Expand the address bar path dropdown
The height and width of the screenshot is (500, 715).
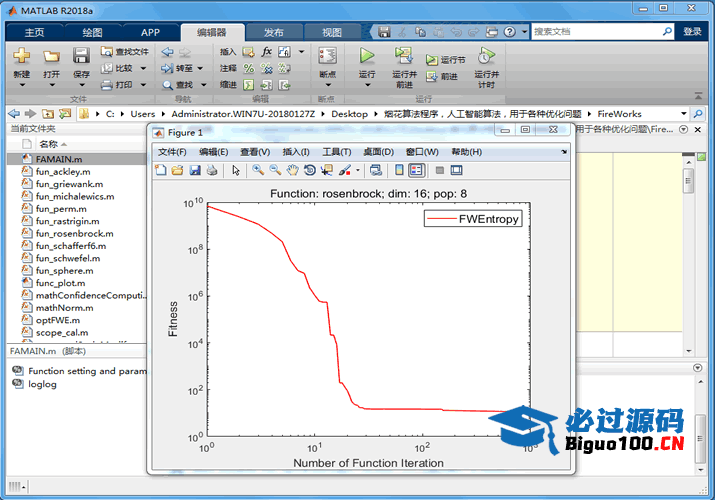pyautogui.click(x=684, y=114)
